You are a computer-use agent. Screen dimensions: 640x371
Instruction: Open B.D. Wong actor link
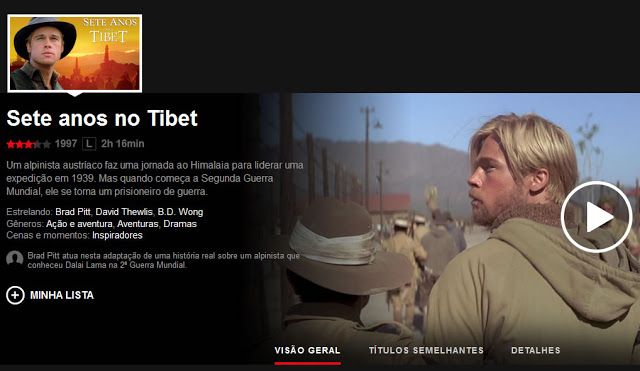(180, 212)
